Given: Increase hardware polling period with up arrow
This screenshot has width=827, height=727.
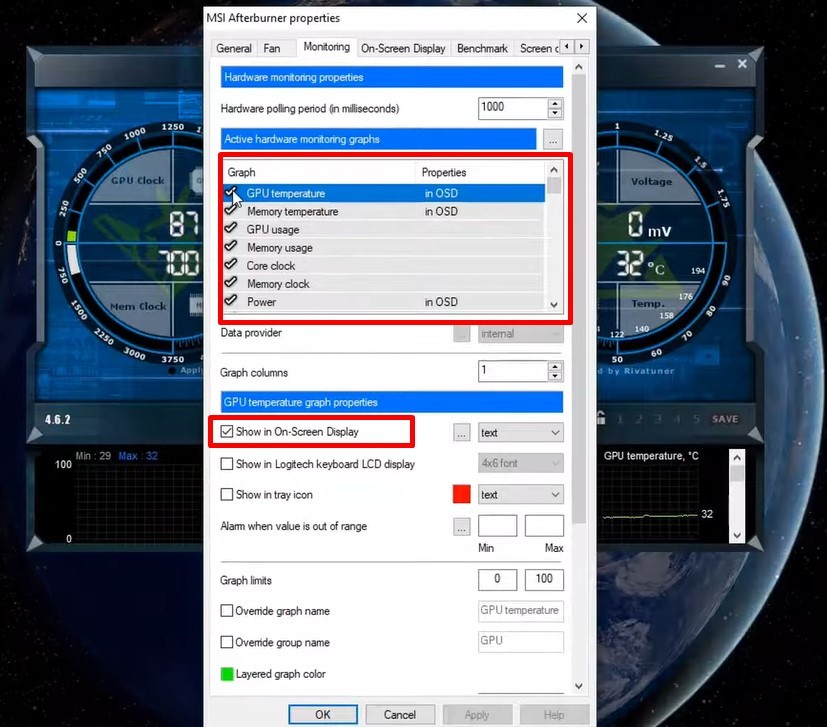Looking at the screenshot, I should pos(555,103).
